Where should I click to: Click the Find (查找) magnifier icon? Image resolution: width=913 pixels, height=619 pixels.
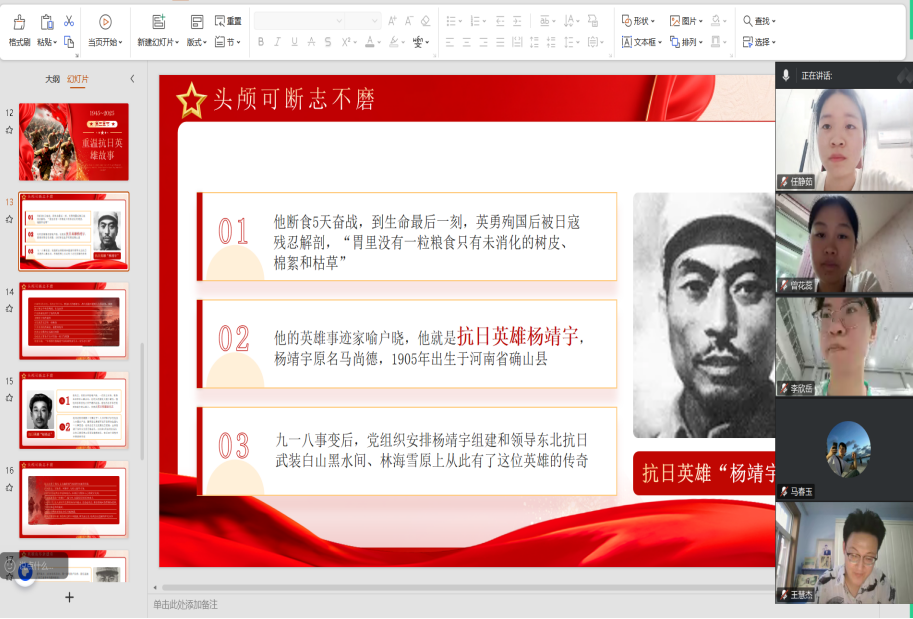(x=748, y=21)
